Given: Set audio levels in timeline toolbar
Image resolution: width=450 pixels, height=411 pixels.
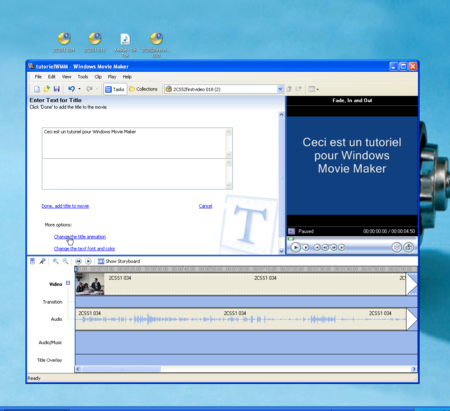Looking at the screenshot, I should (32, 261).
